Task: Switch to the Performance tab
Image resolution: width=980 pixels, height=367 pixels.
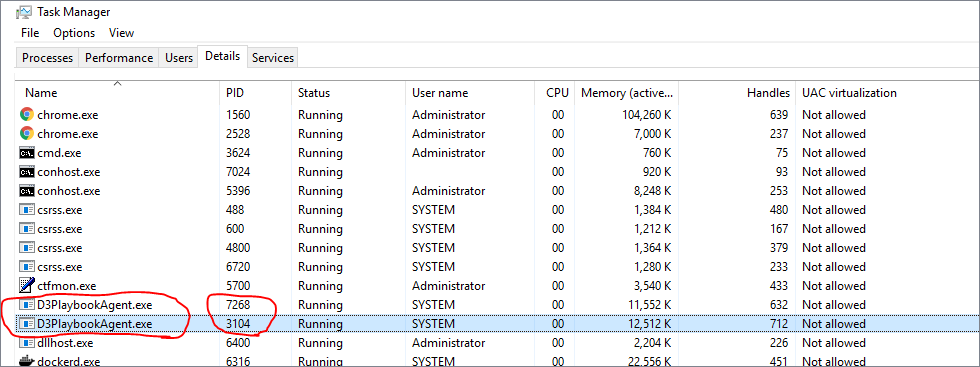Action: (119, 58)
